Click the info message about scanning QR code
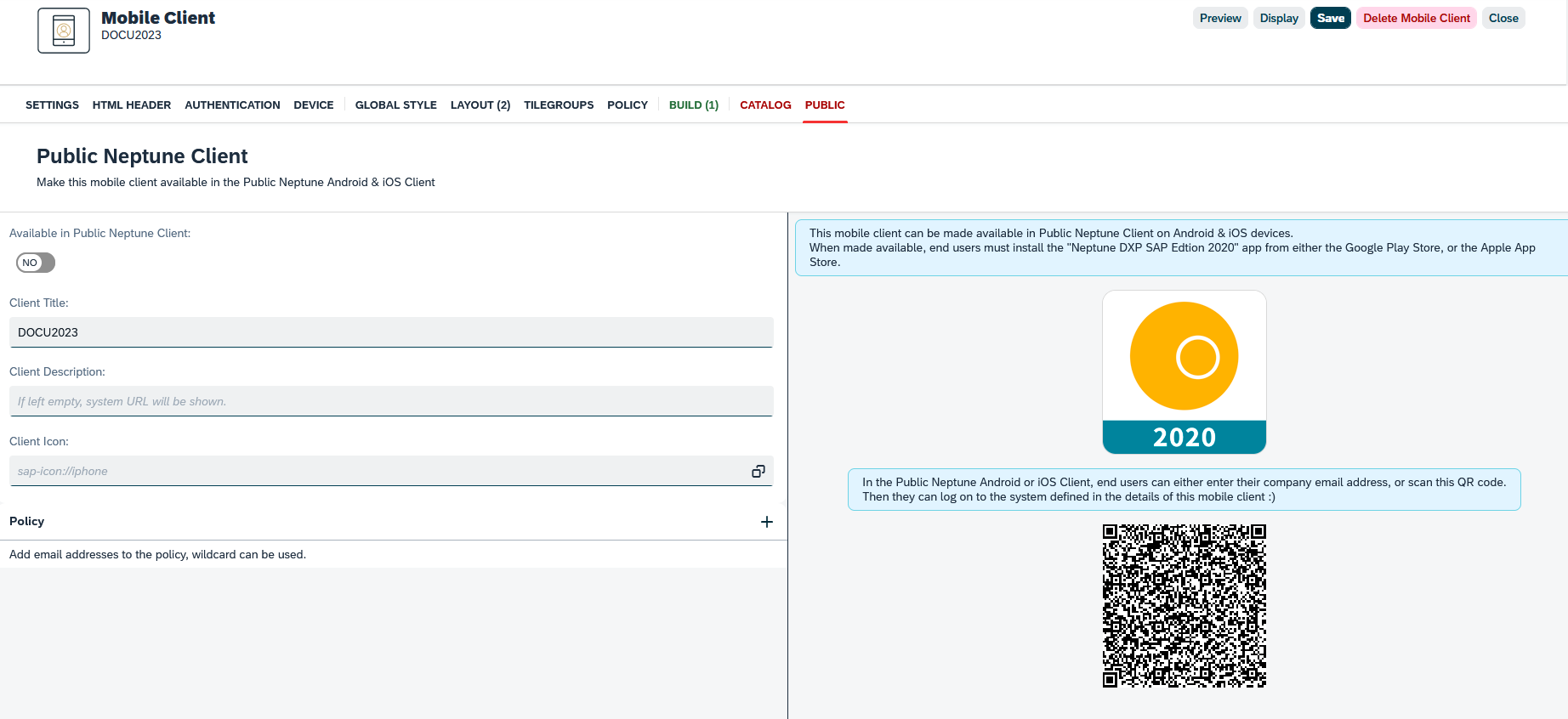Image resolution: width=1568 pixels, height=719 pixels. click(1184, 490)
